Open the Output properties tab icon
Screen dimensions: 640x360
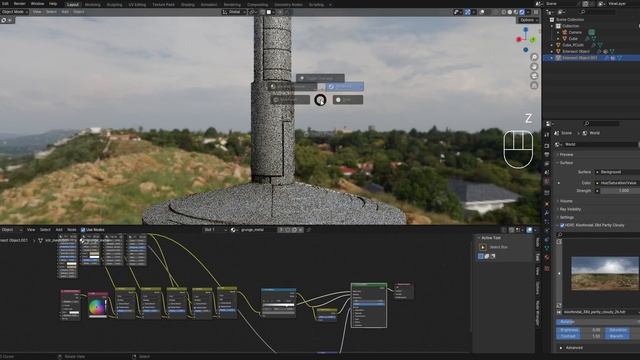[x=547, y=154]
